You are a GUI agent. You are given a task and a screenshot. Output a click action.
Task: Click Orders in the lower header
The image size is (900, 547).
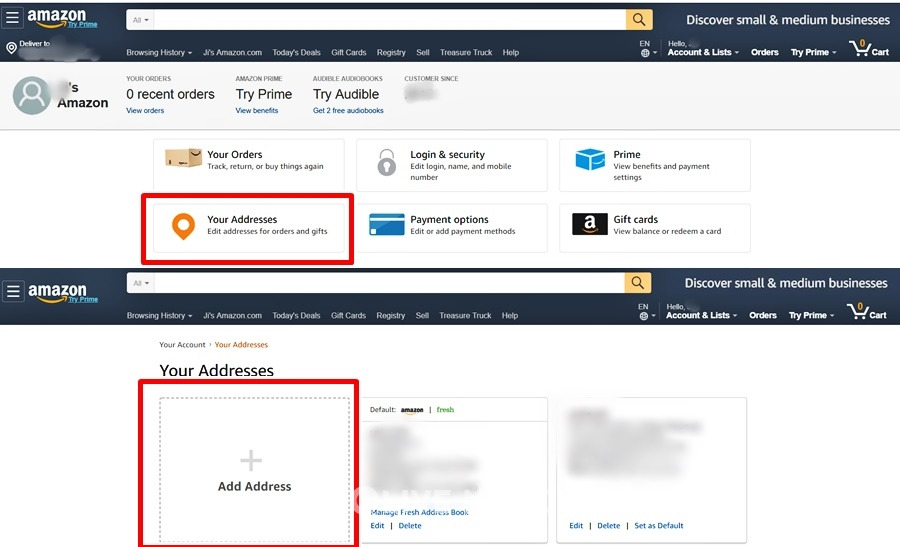point(763,315)
